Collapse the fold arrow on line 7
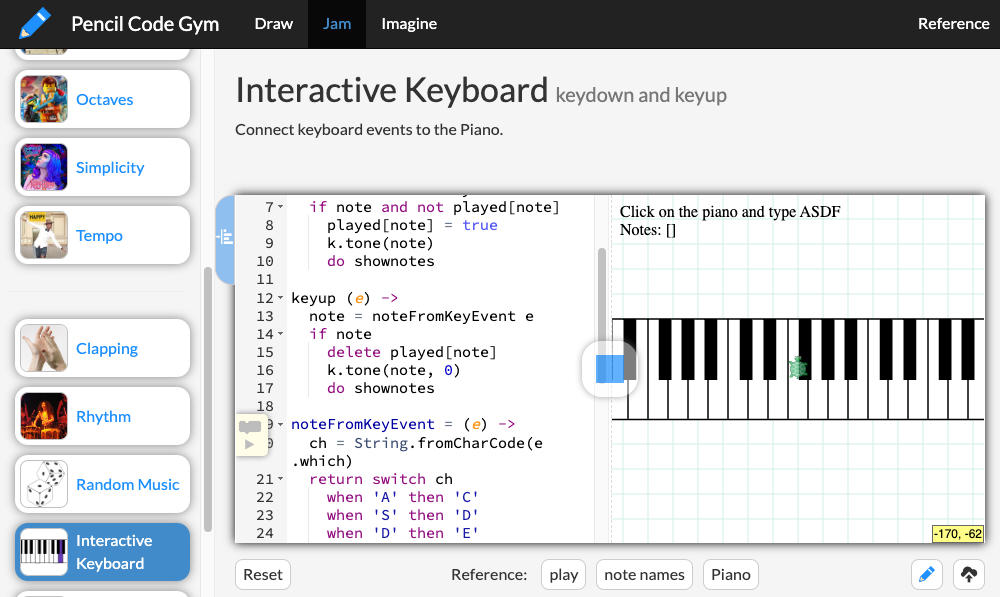The width and height of the screenshot is (1000, 597). click(x=280, y=207)
